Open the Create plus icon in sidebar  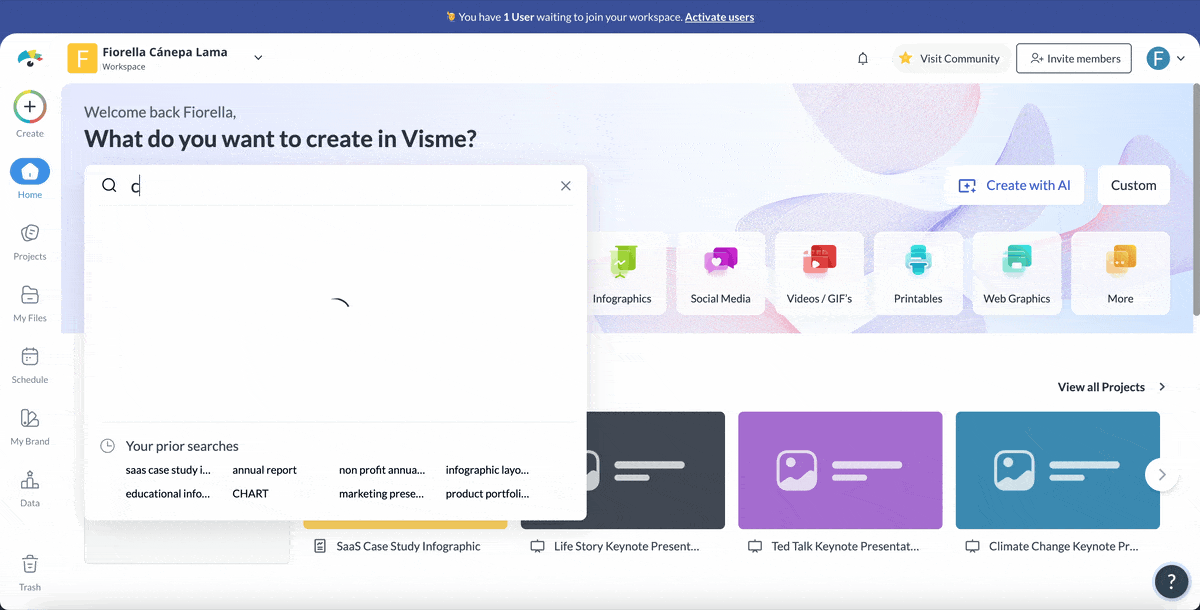point(30,106)
